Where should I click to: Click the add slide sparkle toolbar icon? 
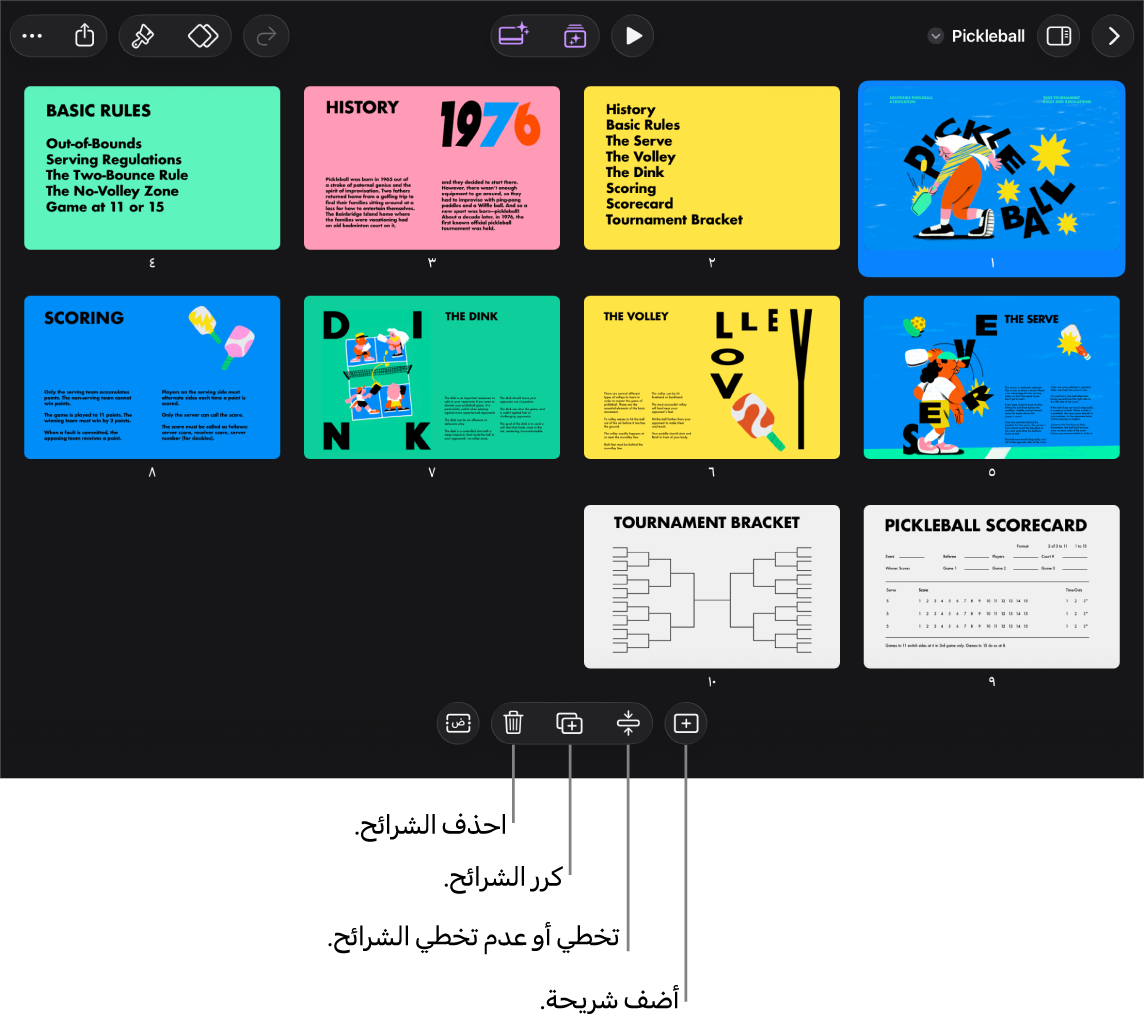click(514, 36)
